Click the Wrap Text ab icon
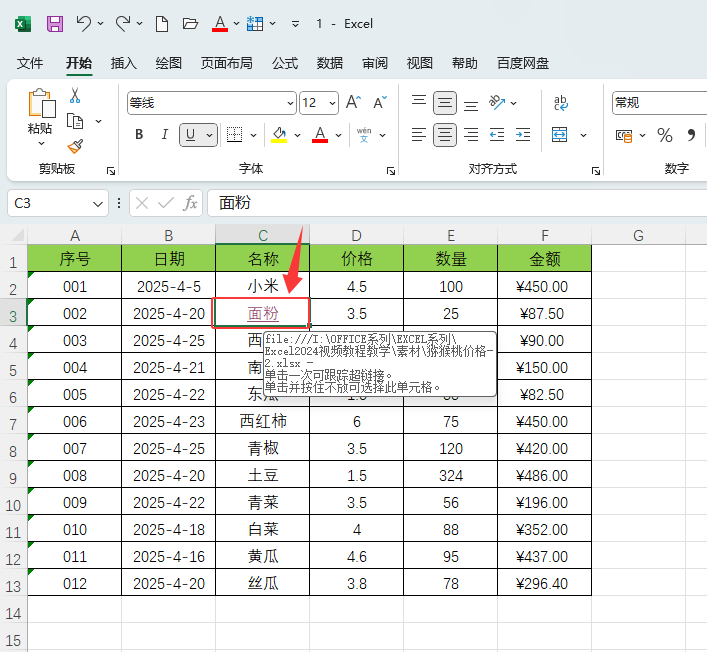Image resolution: width=707 pixels, height=652 pixels. (x=561, y=103)
